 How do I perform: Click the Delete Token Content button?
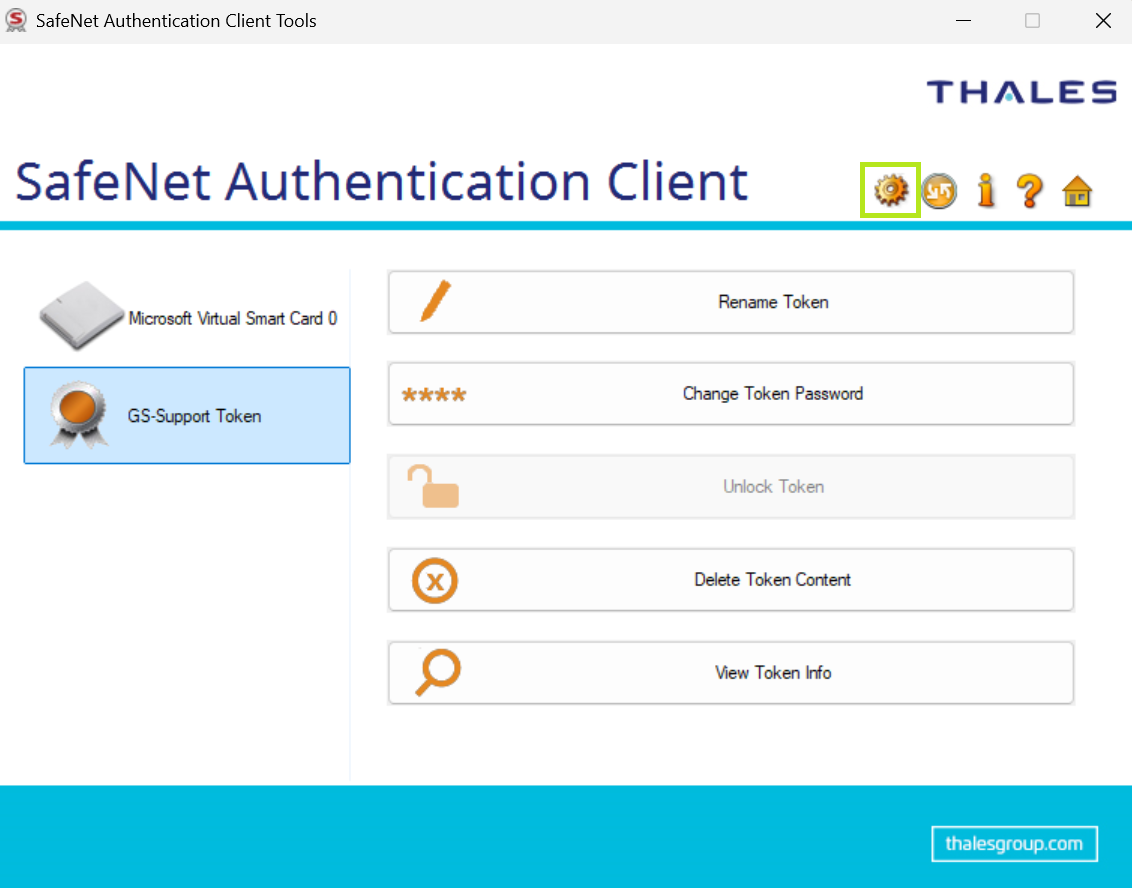coord(731,580)
